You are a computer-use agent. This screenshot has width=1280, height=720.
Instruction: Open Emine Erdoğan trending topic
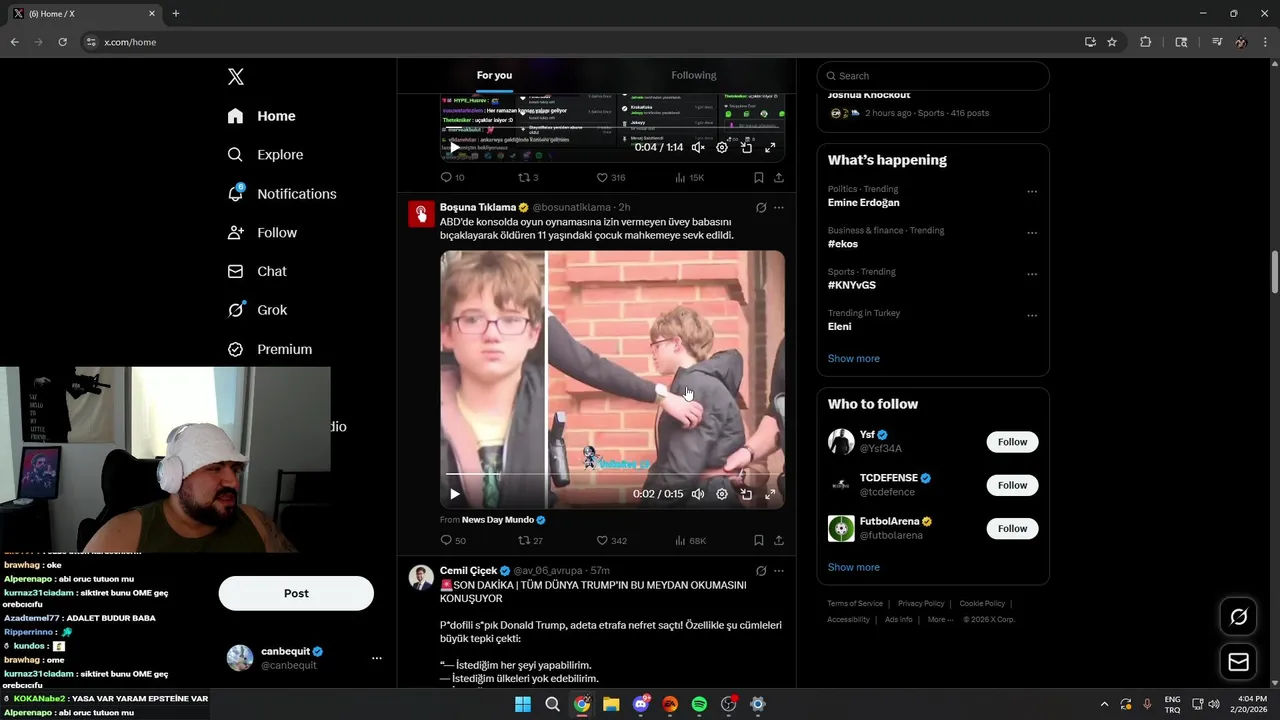[x=864, y=203]
